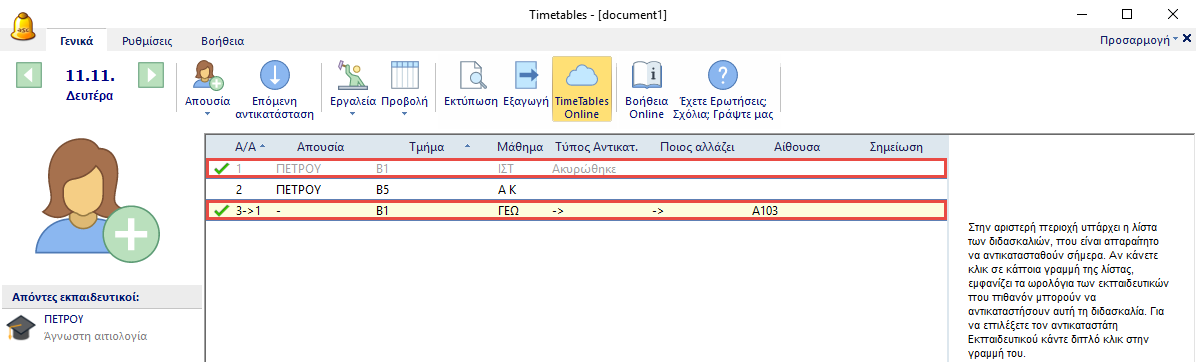This screenshot has height=362, width=1196.
Task: Click the ΙΣΤ lesson cell
Action: tap(506, 168)
